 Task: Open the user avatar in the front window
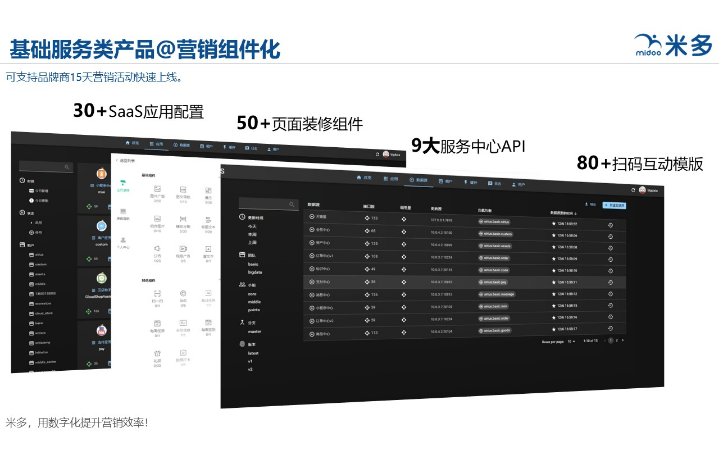pyautogui.click(x=642, y=190)
